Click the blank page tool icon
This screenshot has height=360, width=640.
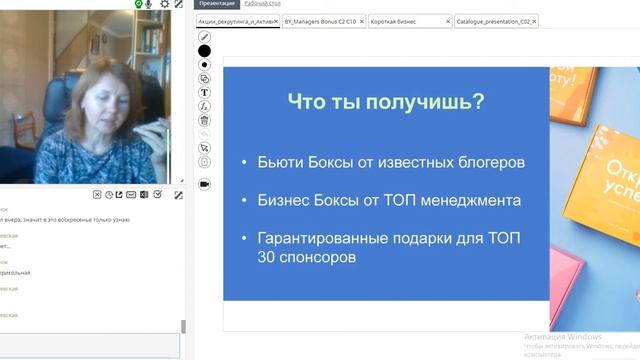click(x=204, y=162)
